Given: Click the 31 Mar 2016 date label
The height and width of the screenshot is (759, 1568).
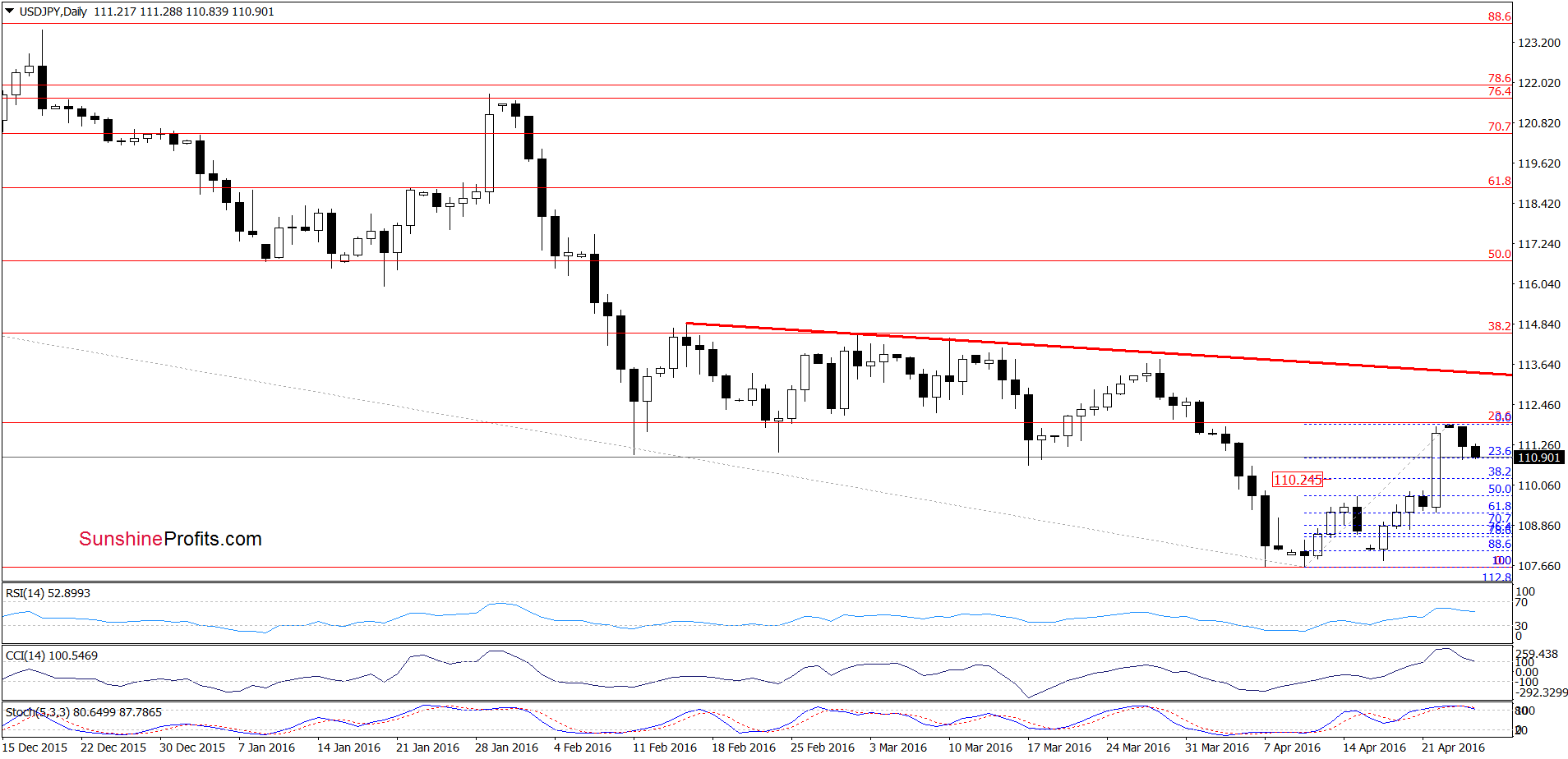Looking at the screenshot, I should [1217, 747].
